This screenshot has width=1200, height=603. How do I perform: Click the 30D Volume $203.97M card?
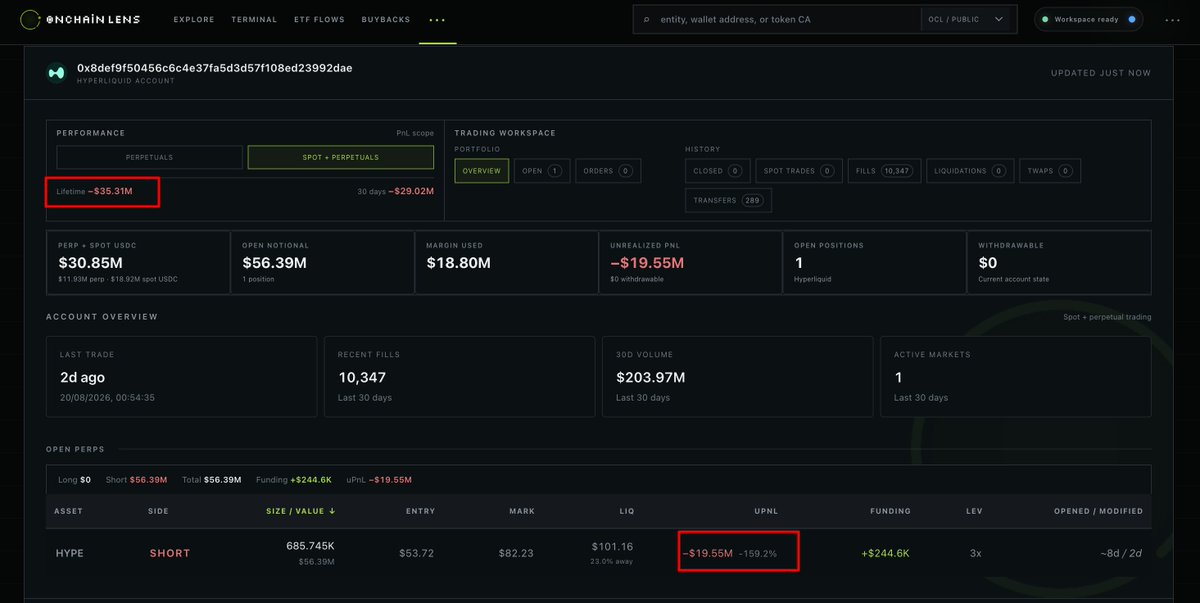click(x=737, y=376)
